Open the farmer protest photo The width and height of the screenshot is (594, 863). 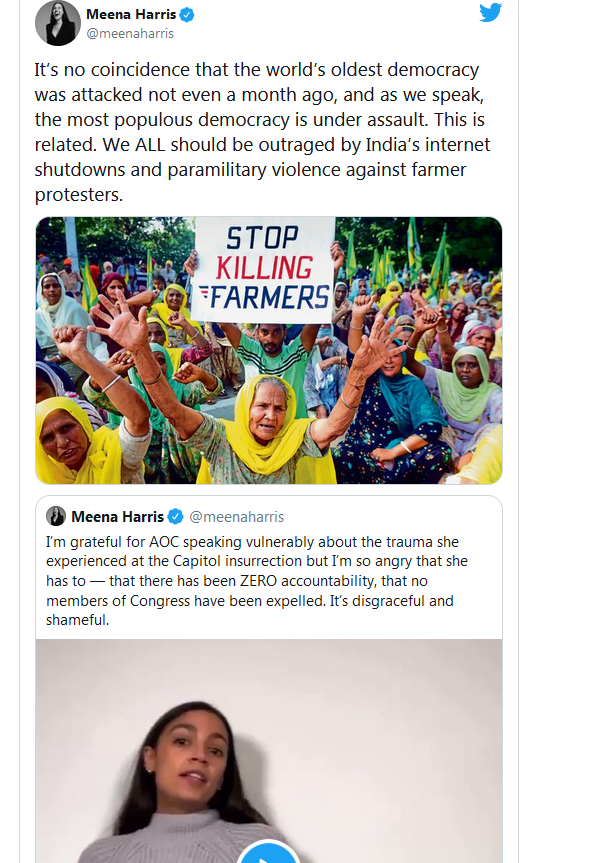[269, 351]
